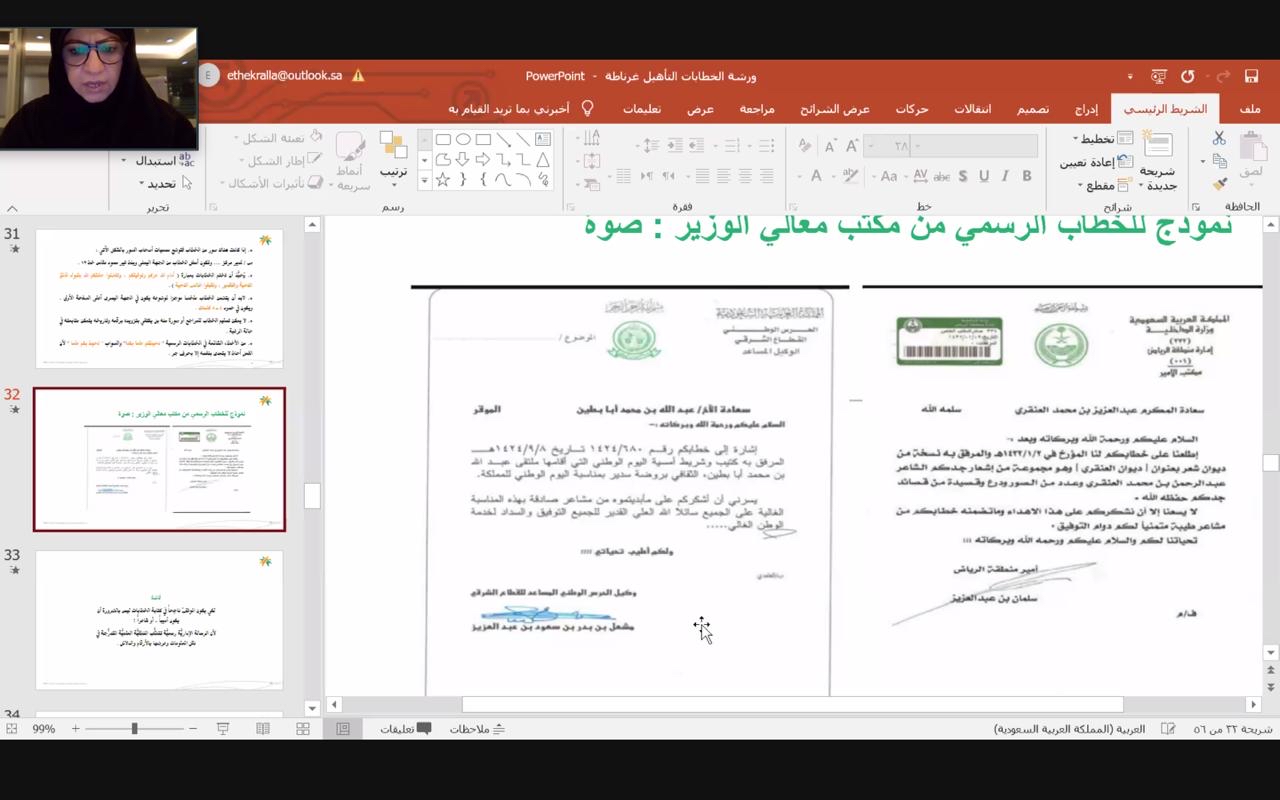
Task: Collapse the ribbon with the chevron arrow
Action: tap(12, 208)
